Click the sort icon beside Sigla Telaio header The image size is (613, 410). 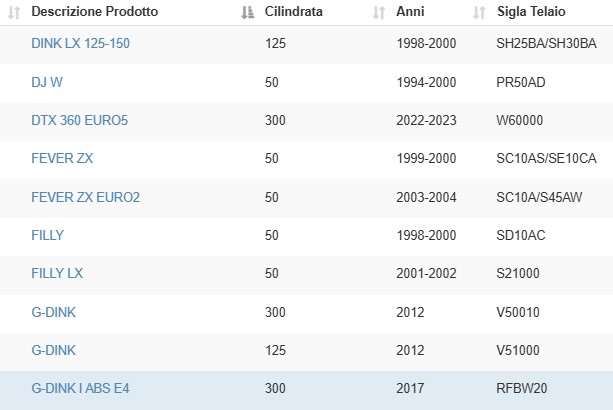pyautogui.click(x=479, y=13)
